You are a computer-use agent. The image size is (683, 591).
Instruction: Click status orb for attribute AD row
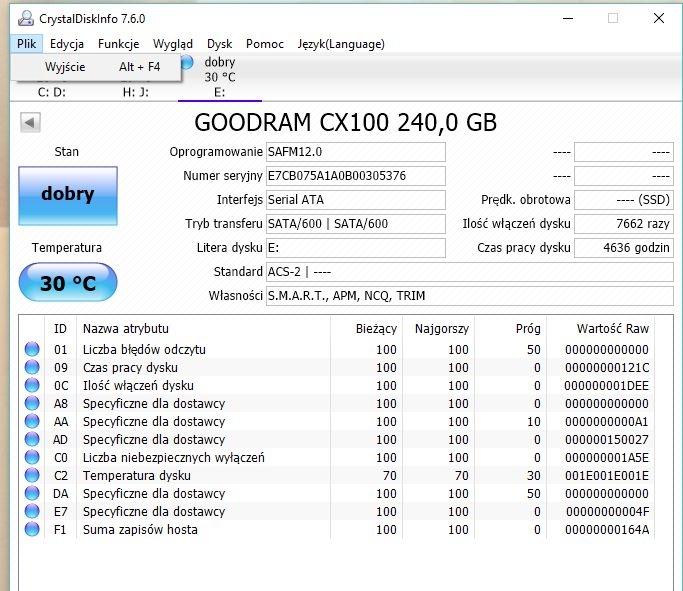point(32,439)
